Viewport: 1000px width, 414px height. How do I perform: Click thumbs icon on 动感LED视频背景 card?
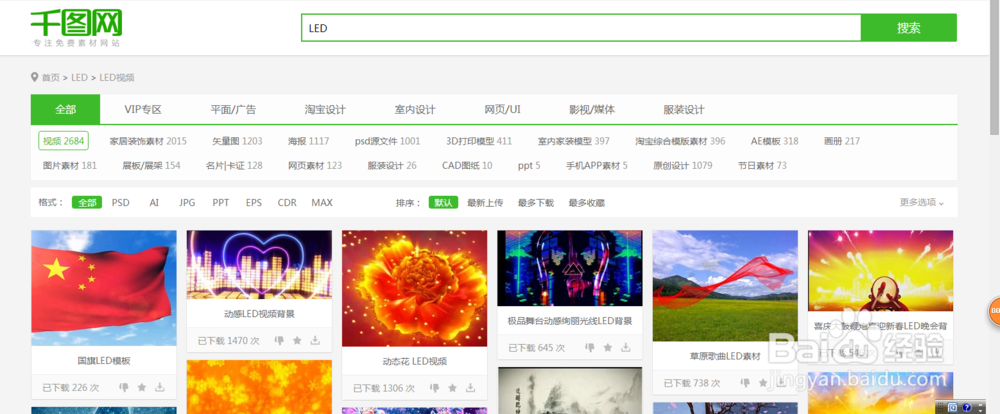pos(279,341)
